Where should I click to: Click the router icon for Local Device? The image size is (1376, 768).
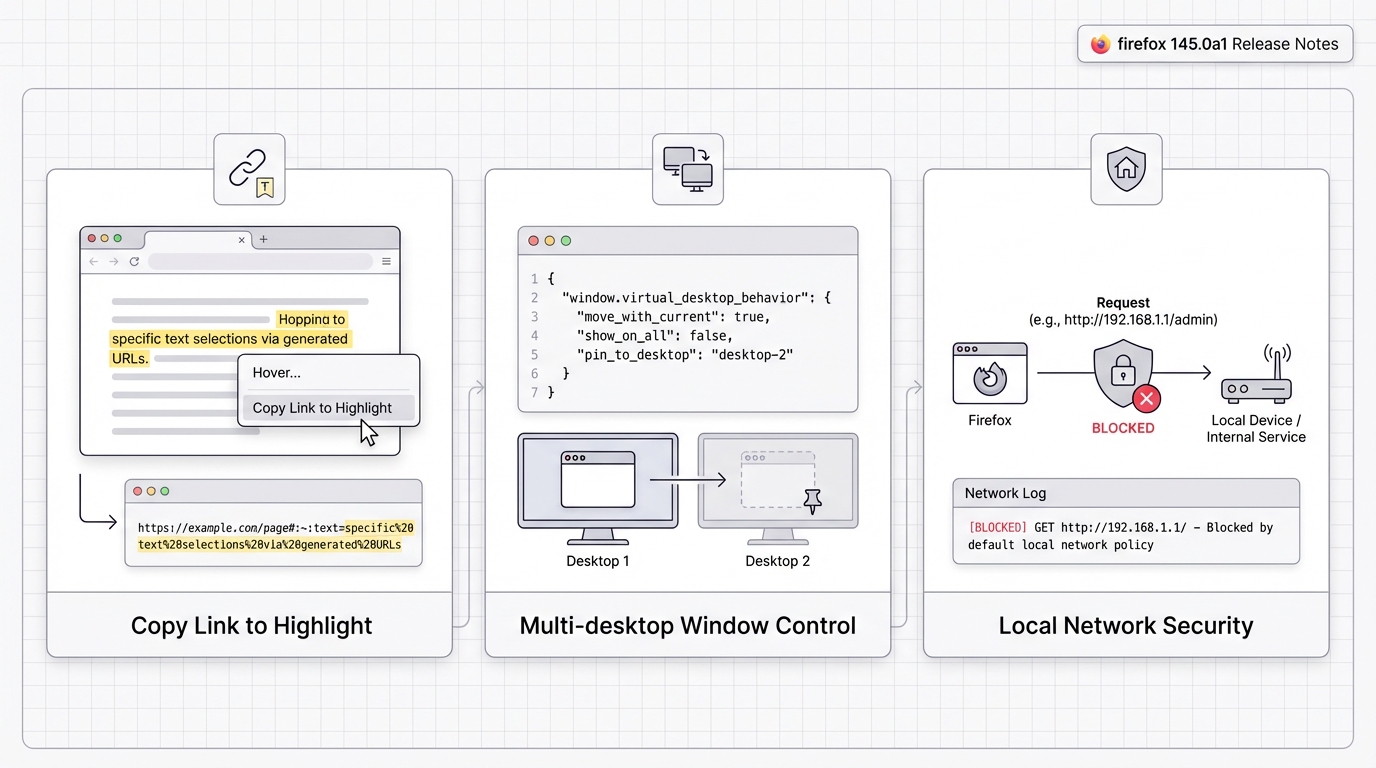[1256, 375]
